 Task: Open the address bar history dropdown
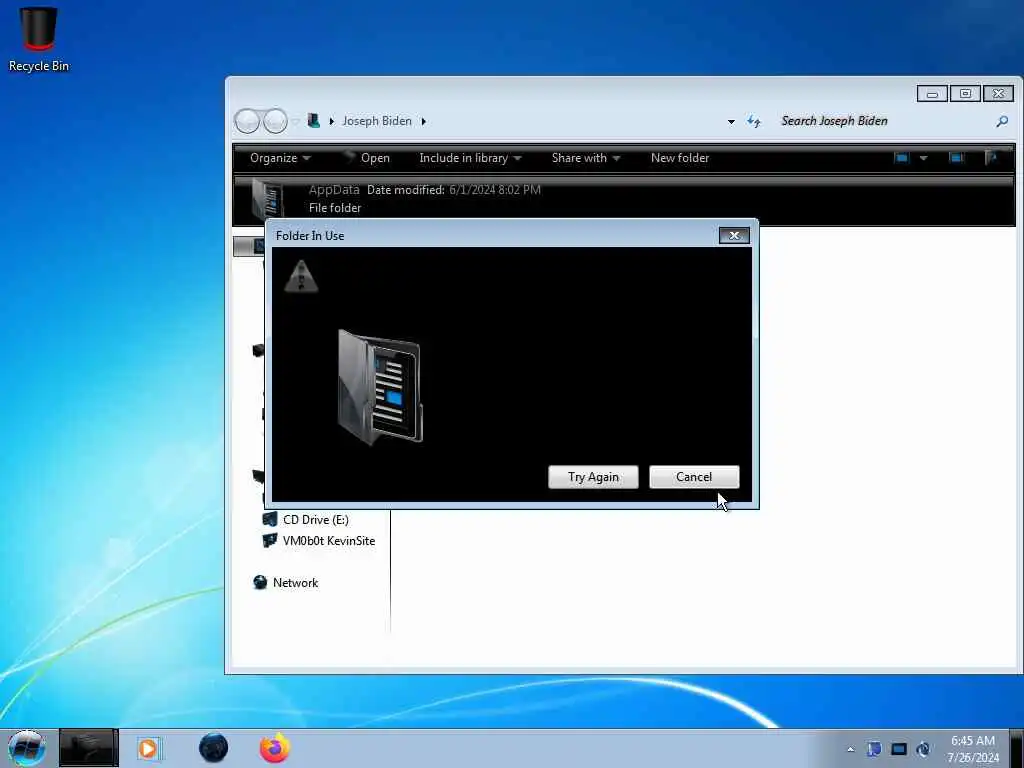pos(731,121)
